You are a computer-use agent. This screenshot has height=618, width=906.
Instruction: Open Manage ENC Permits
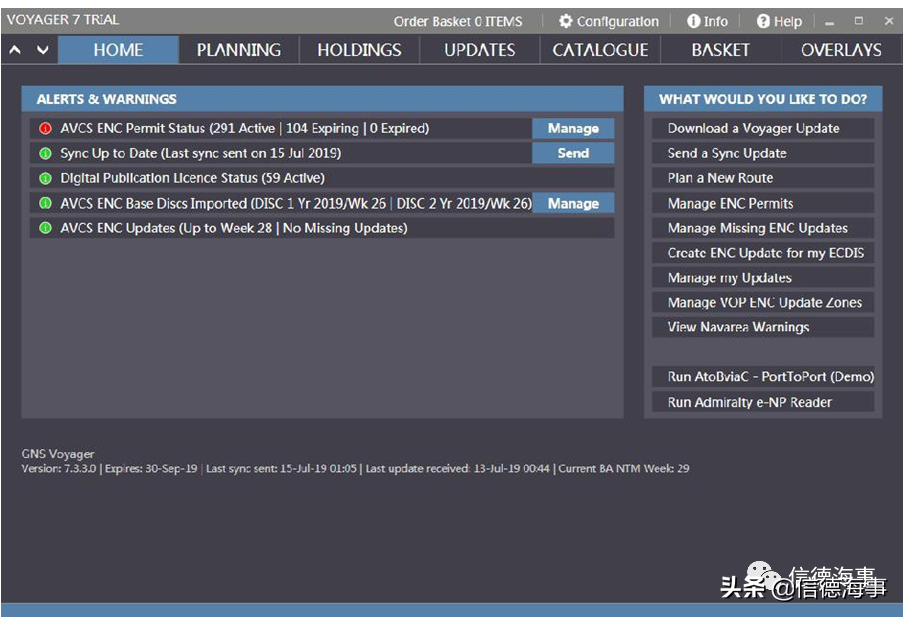click(x=763, y=203)
